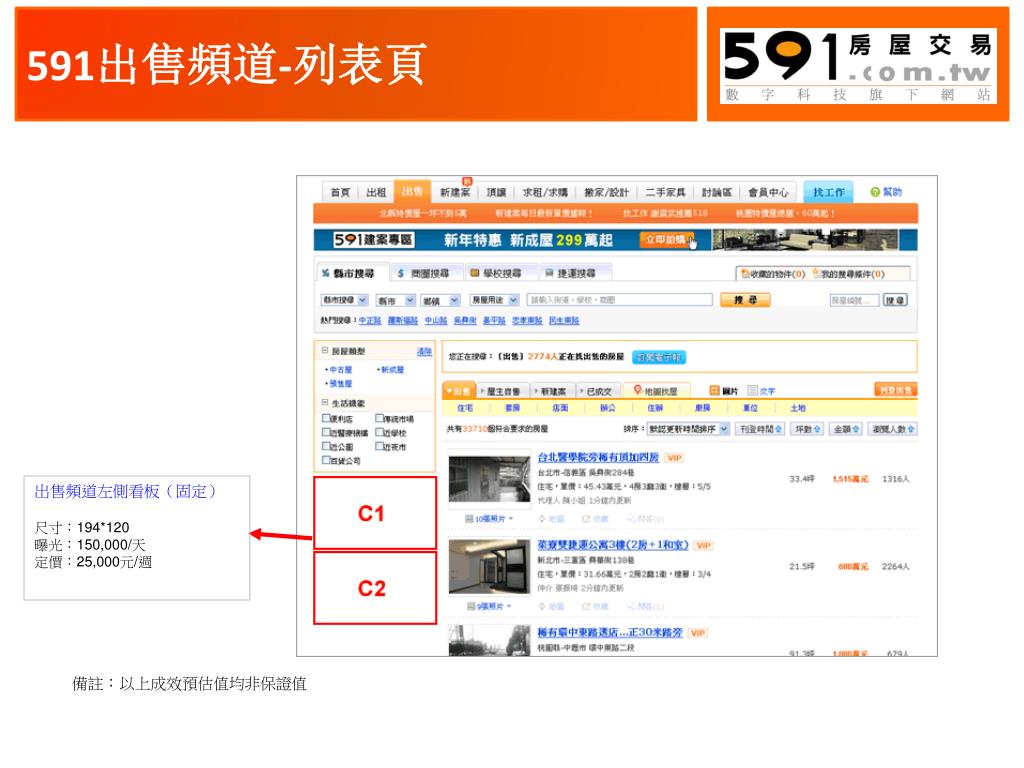The width and height of the screenshot is (1024, 768).
Task: Check the 近學校 checkbox
Action: click(x=379, y=432)
